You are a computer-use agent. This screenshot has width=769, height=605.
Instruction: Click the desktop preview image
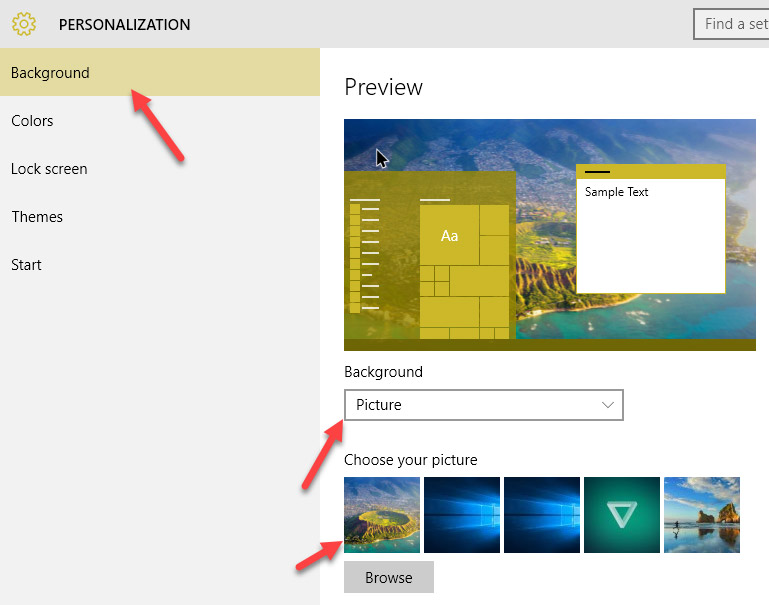click(550, 235)
